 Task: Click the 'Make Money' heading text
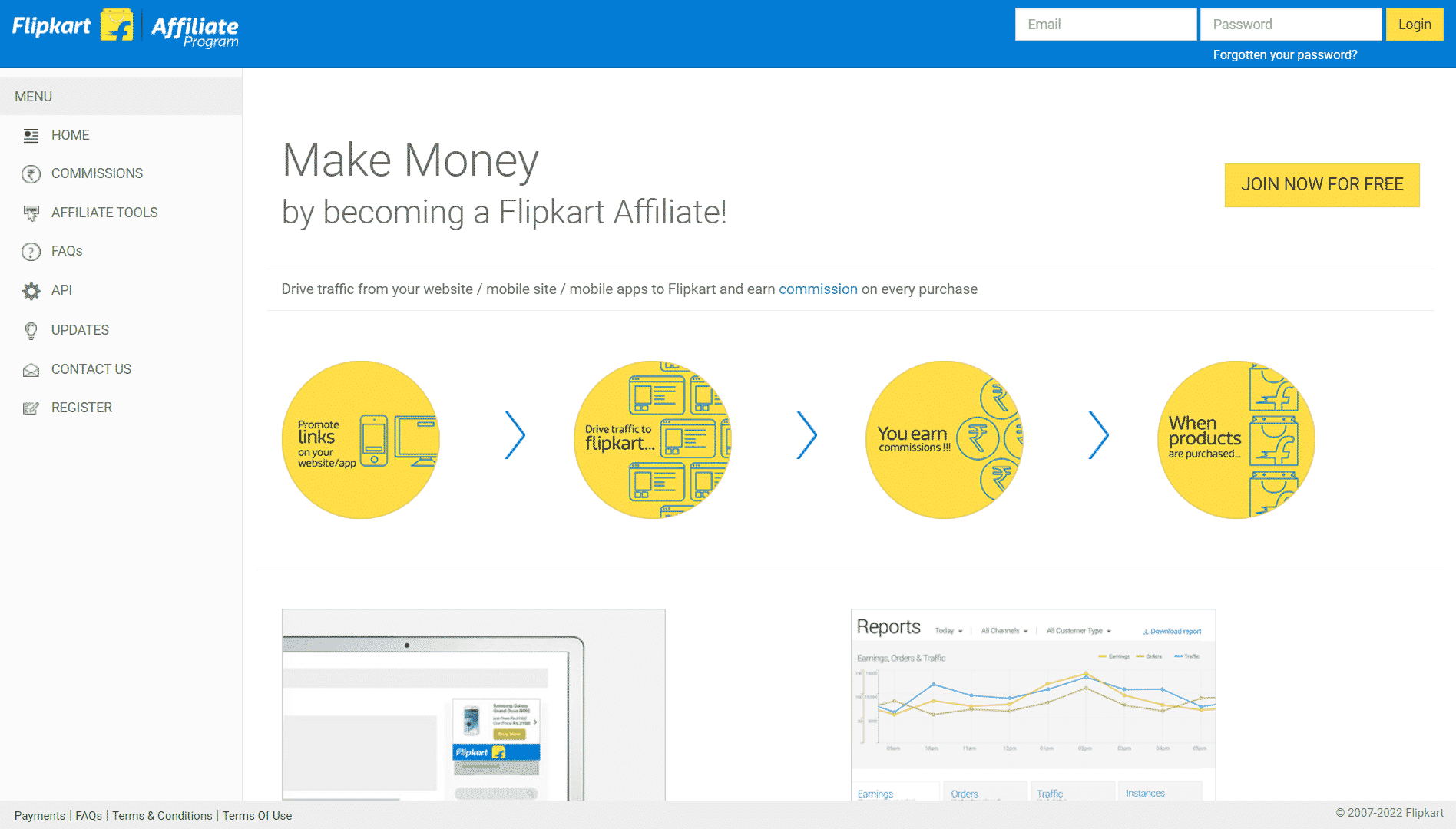[x=410, y=160]
